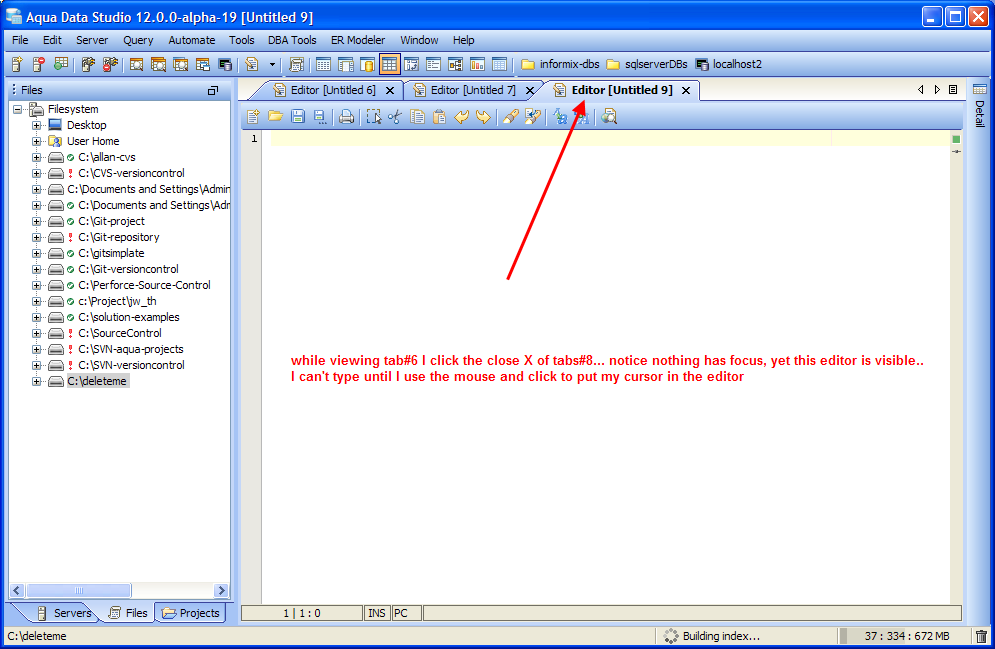The height and width of the screenshot is (649, 995).
Task: Open the Detail side panel
Action: (980, 105)
